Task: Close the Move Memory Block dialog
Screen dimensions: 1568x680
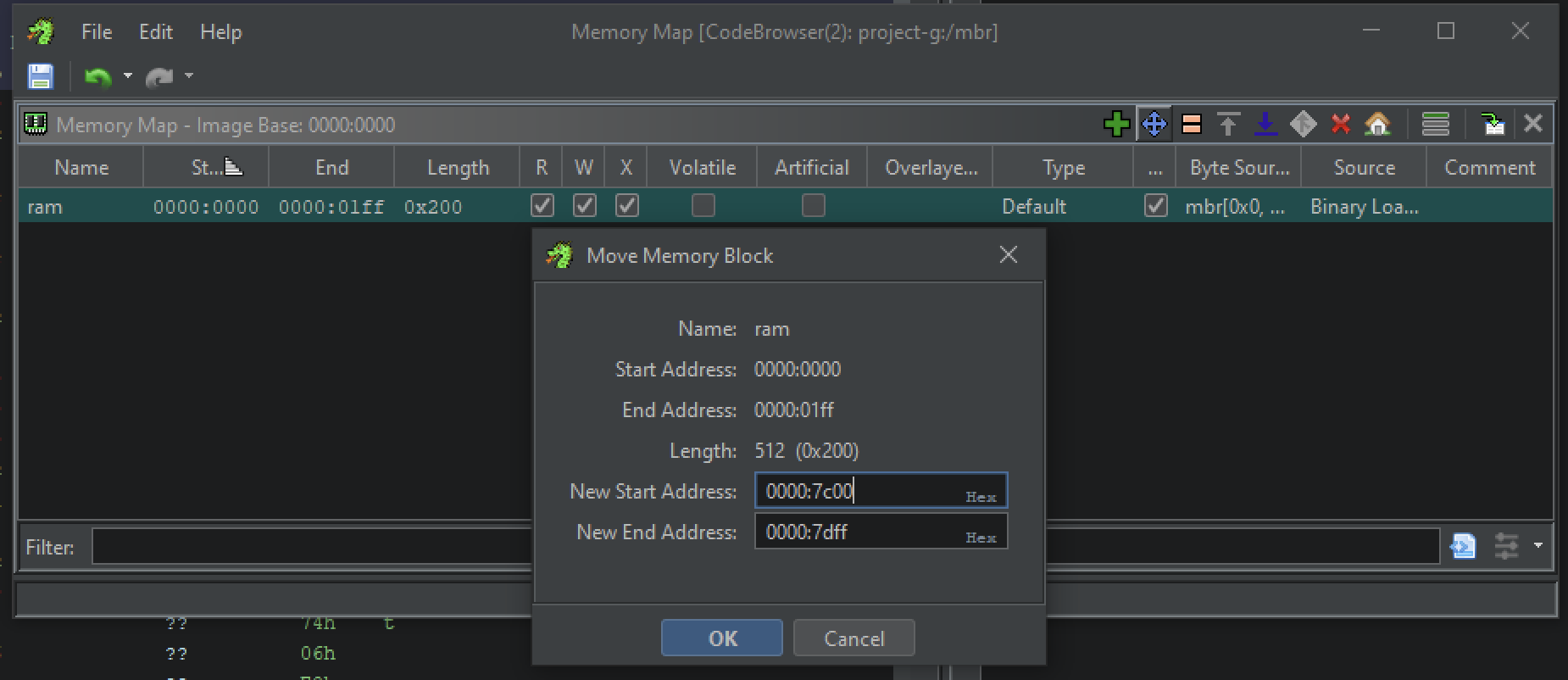Action: click(1008, 254)
